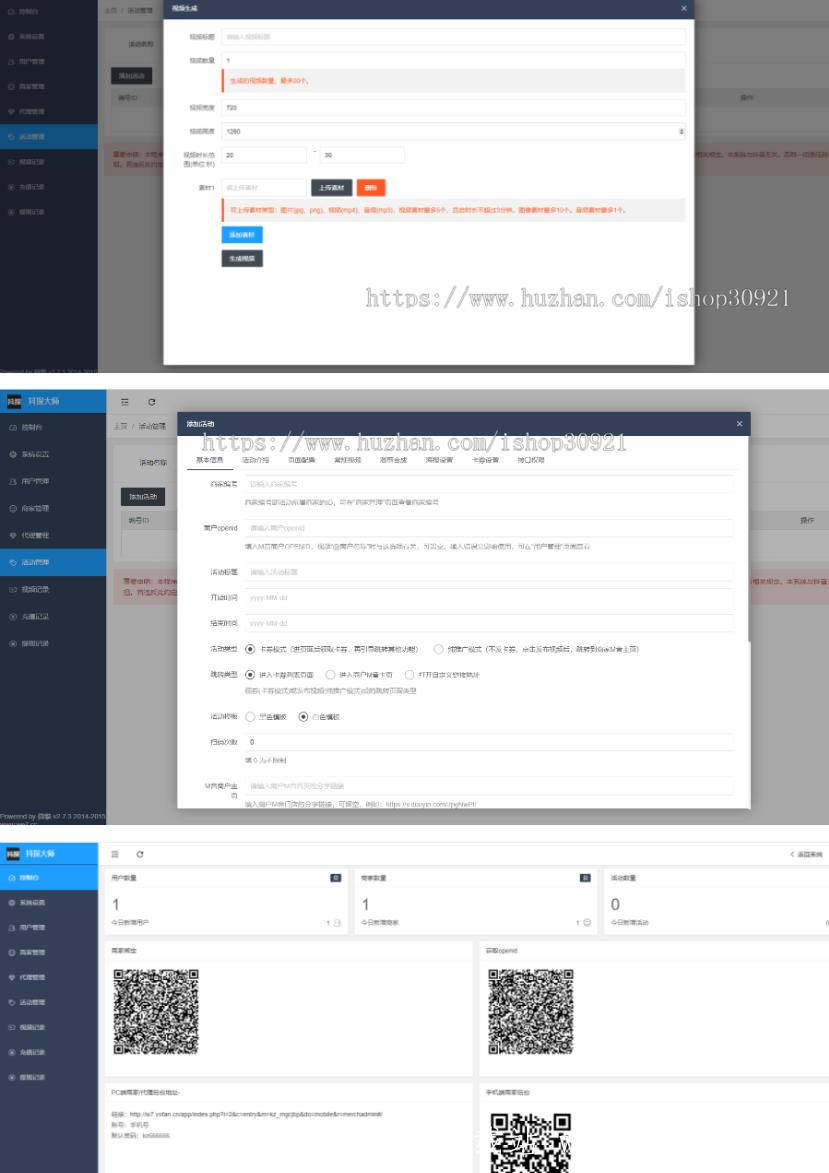
Task: Click the blue 添加素材 button
Action: (242, 235)
